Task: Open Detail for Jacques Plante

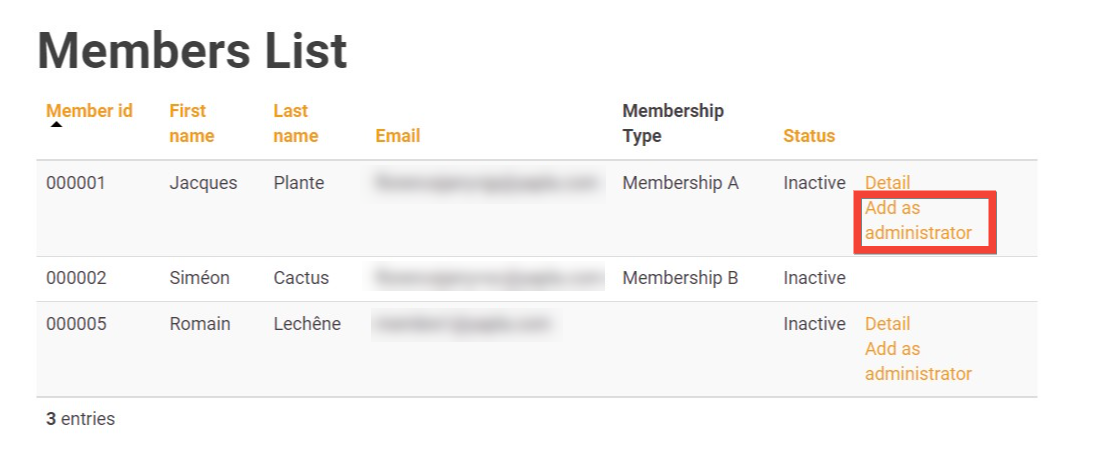Action: coord(887,183)
